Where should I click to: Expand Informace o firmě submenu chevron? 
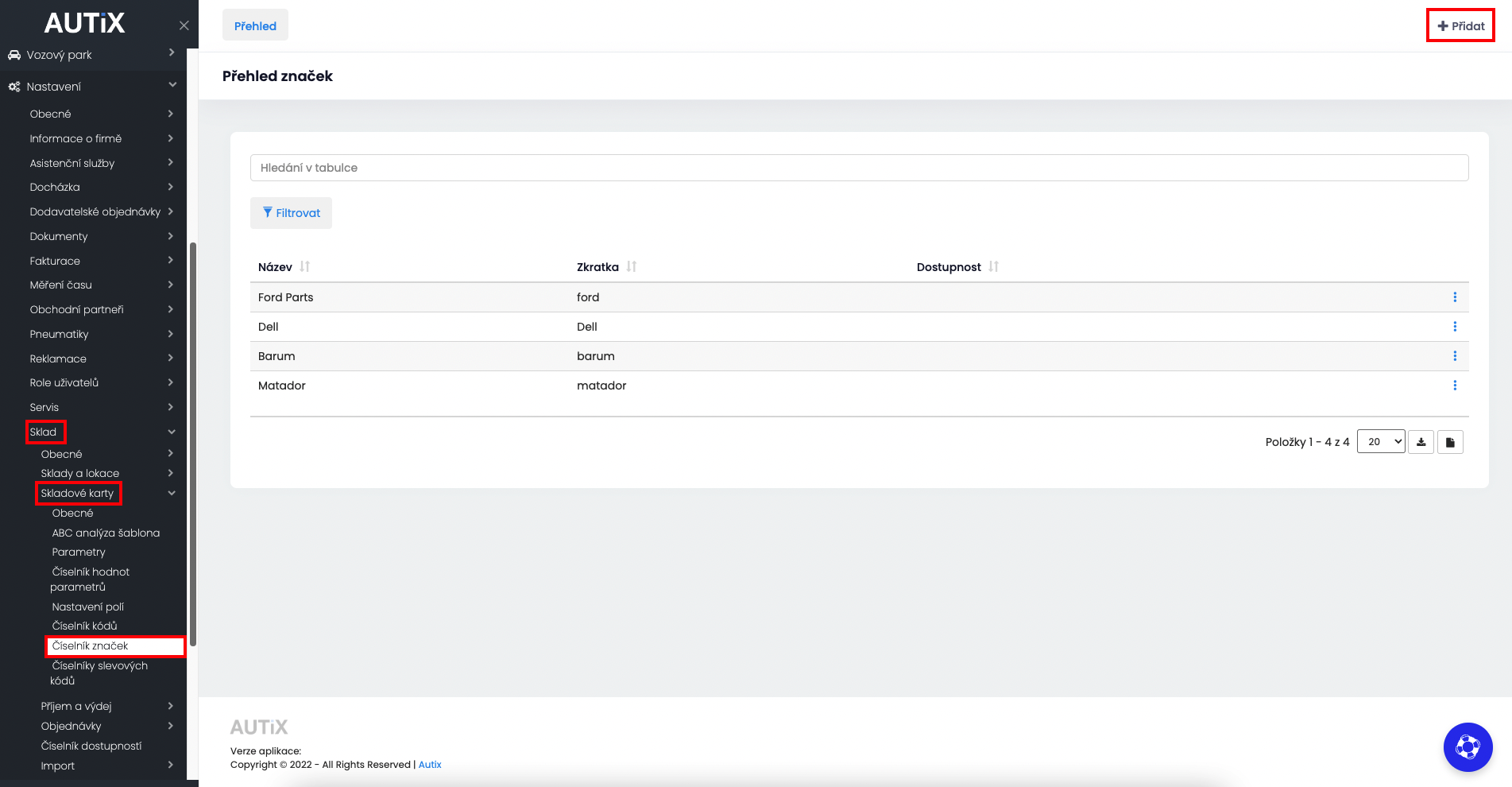coord(171,138)
